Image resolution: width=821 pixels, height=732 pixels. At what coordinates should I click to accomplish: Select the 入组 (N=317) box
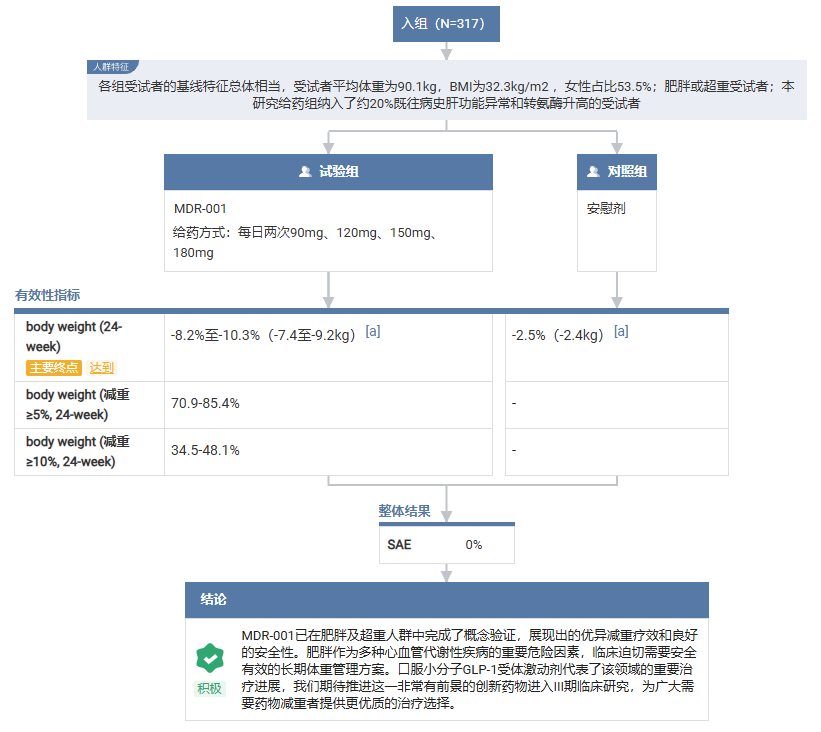click(x=446, y=24)
